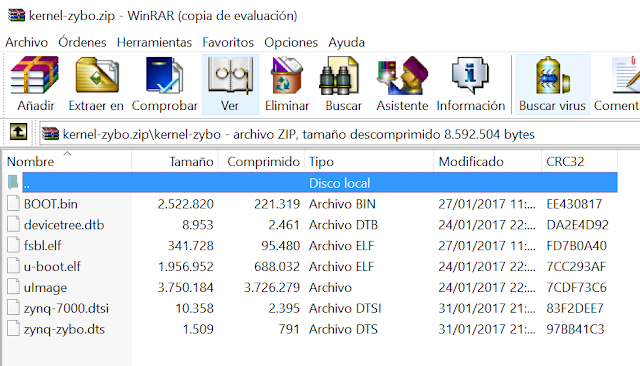Open the Archivo menu

click(27, 42)
